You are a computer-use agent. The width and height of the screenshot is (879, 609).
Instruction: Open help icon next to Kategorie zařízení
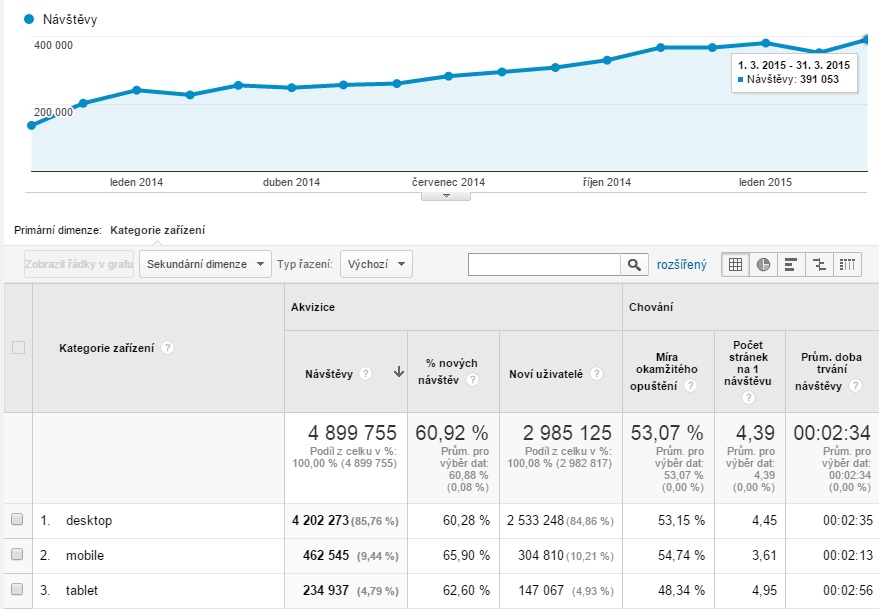pyautogui.click(x=167, y=348)
